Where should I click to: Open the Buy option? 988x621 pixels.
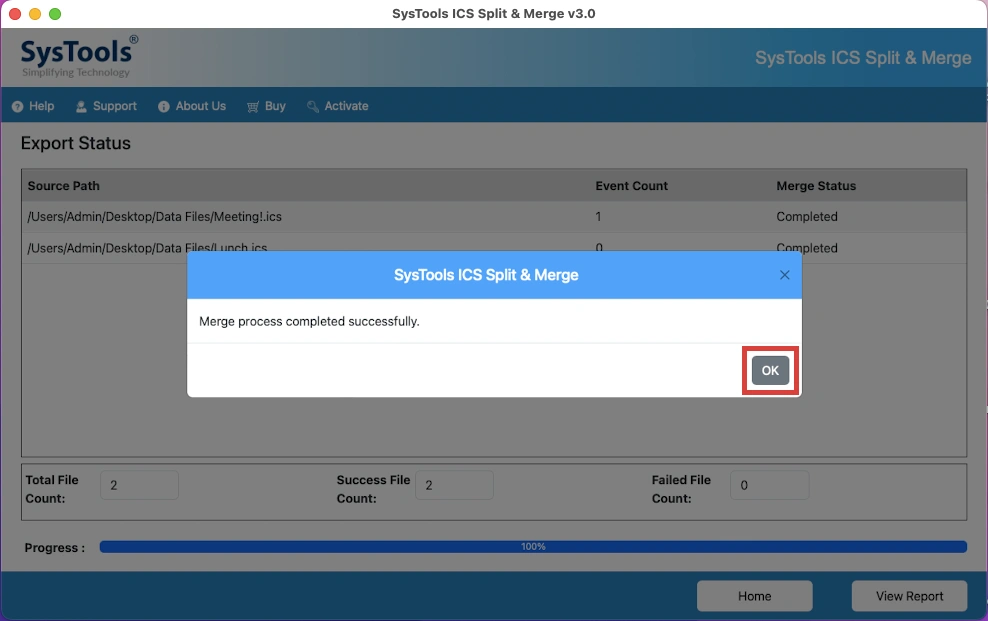coord(267,106)
